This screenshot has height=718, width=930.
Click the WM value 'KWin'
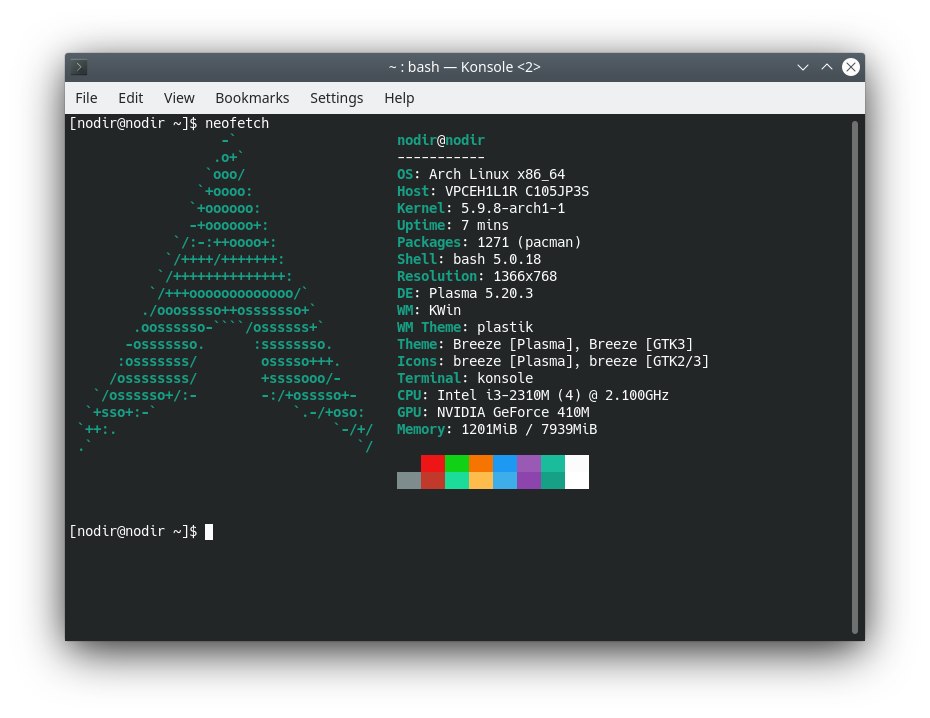pos(444,310)
